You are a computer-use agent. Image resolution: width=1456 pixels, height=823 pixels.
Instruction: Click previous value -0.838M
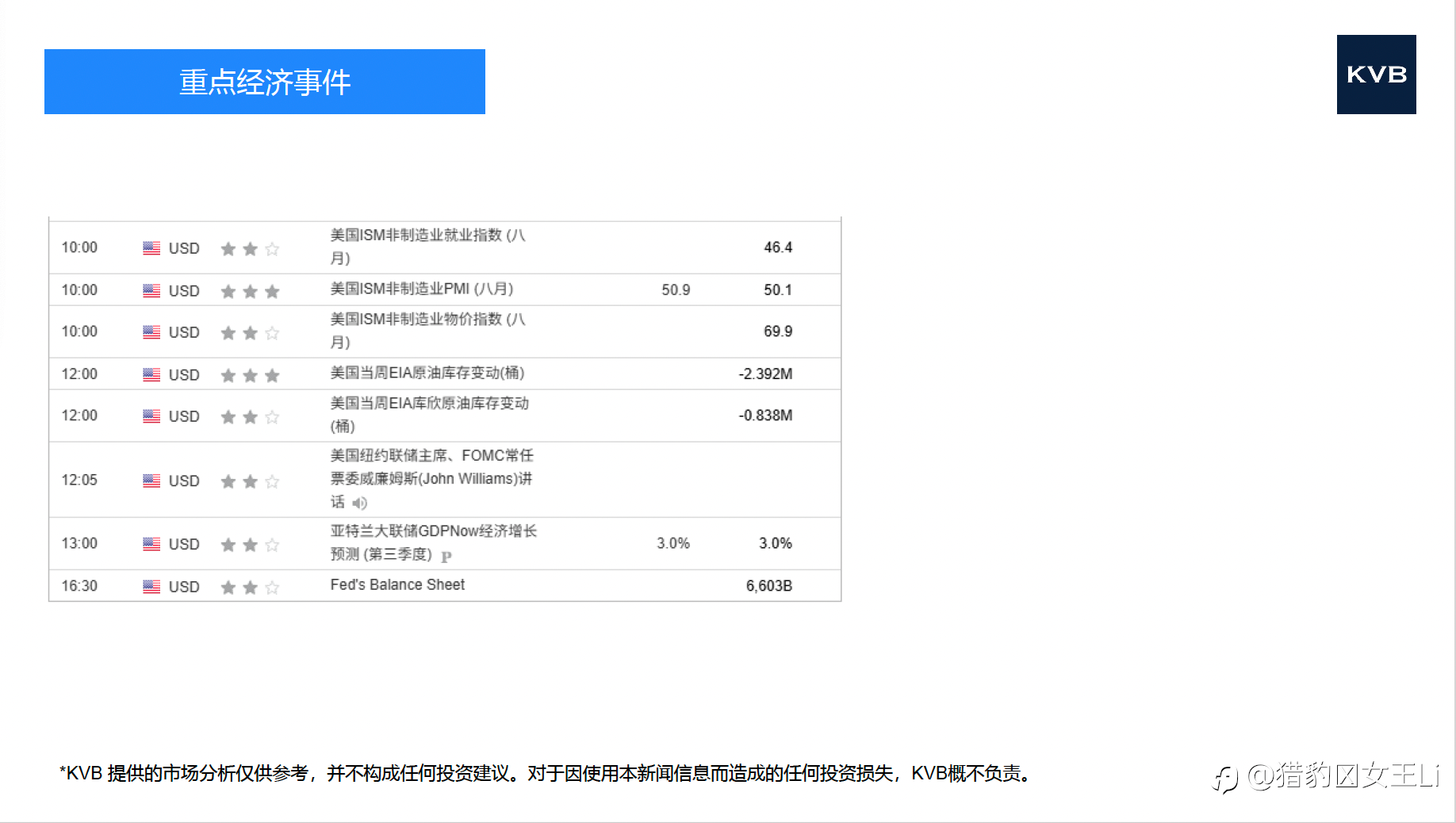coord(765,415)
